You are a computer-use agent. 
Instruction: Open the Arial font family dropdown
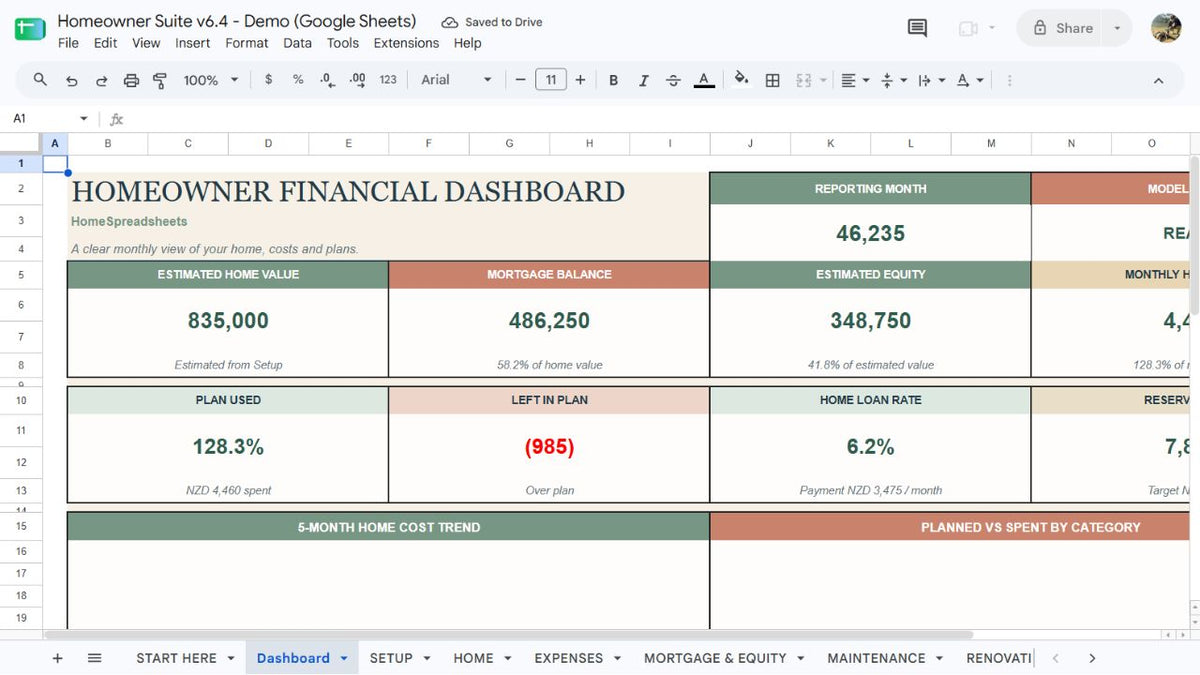tap(456, 80)
